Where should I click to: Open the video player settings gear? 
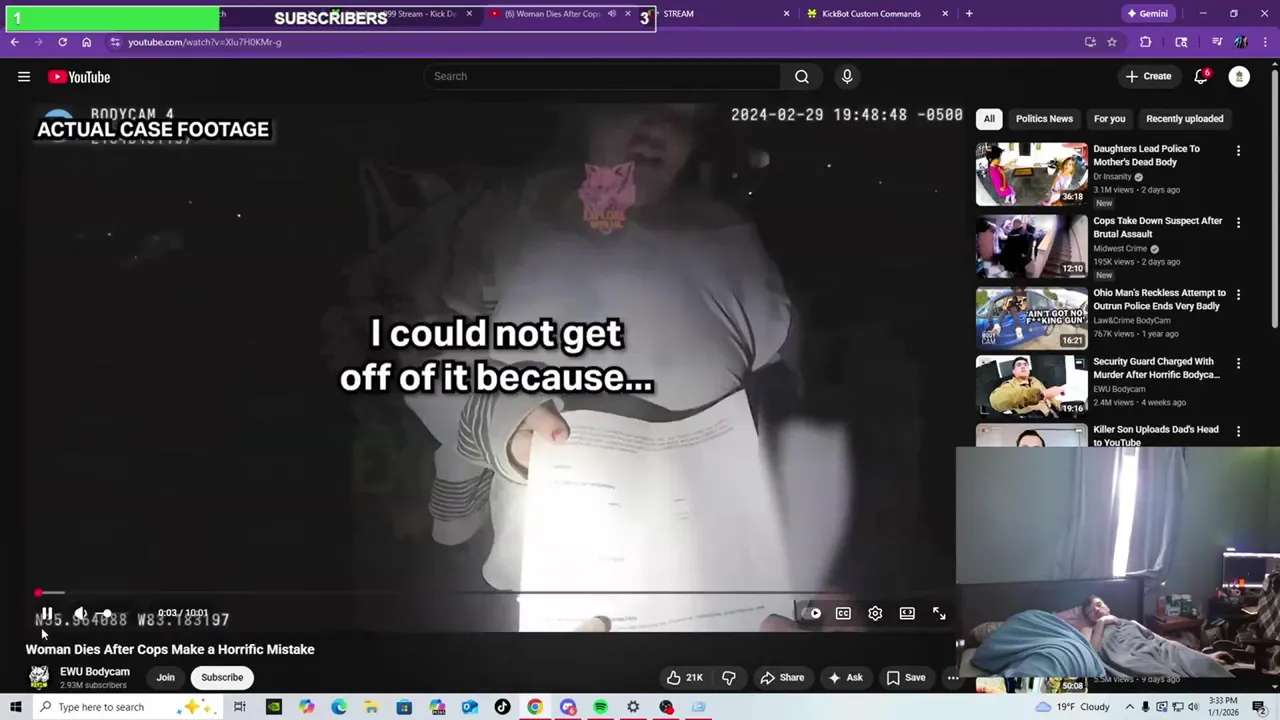[x=875, y=614]
